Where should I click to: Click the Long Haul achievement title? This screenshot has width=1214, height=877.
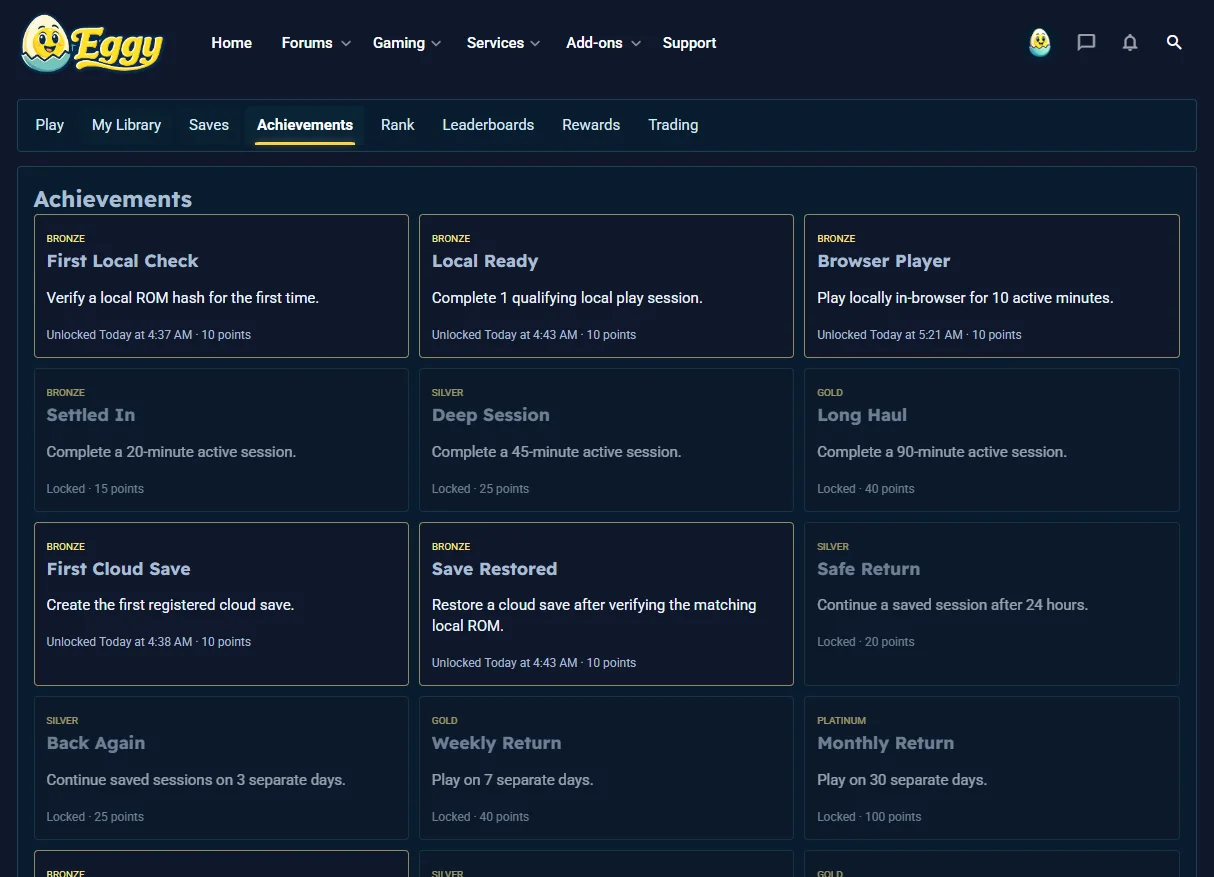(862, 415)
